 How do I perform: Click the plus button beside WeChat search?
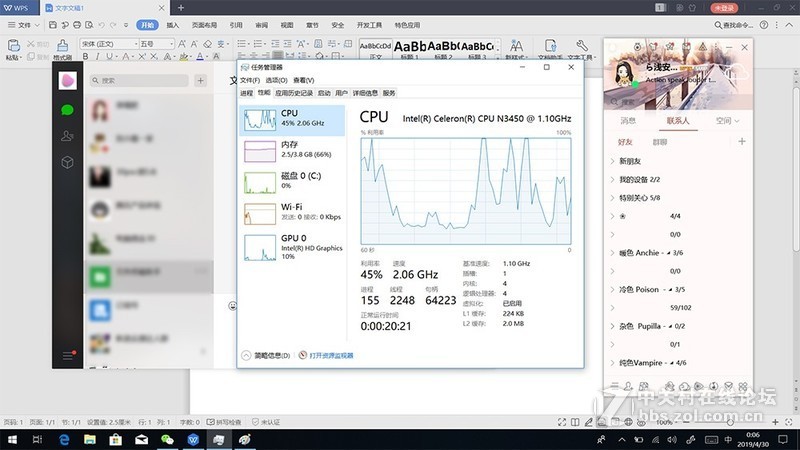coord(201,81)
